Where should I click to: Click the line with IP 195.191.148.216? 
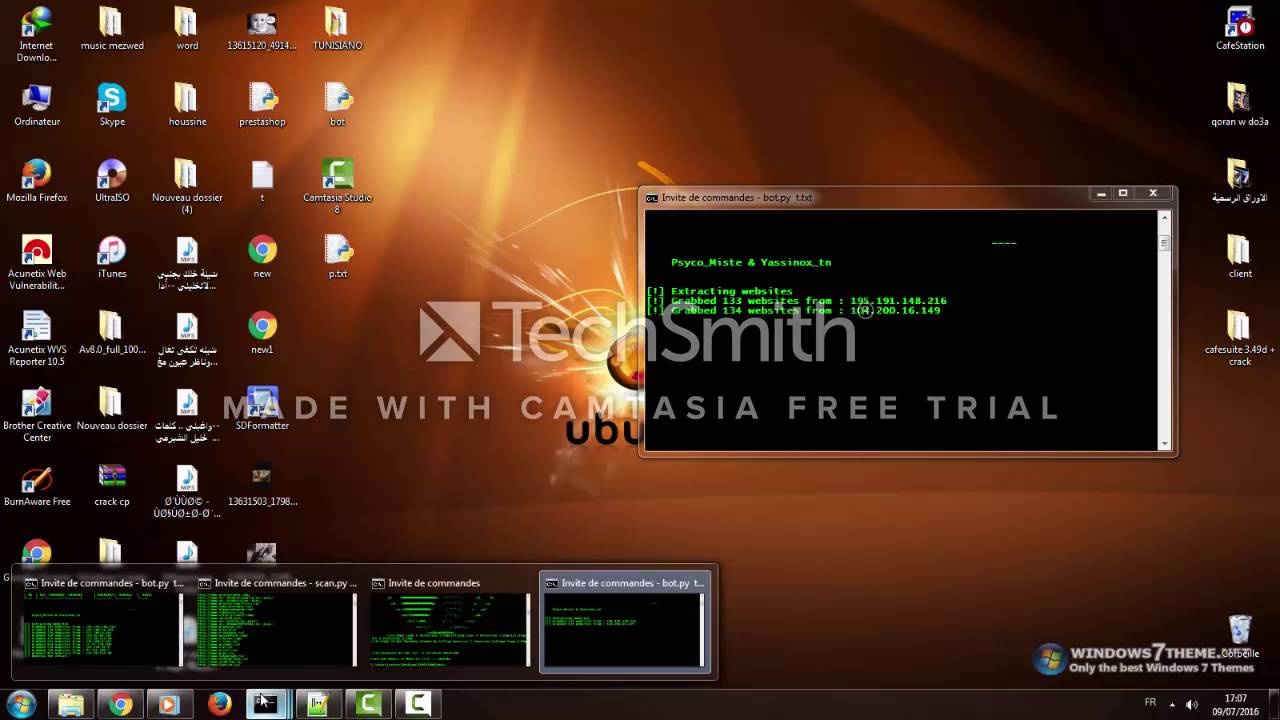pos(796,301)
